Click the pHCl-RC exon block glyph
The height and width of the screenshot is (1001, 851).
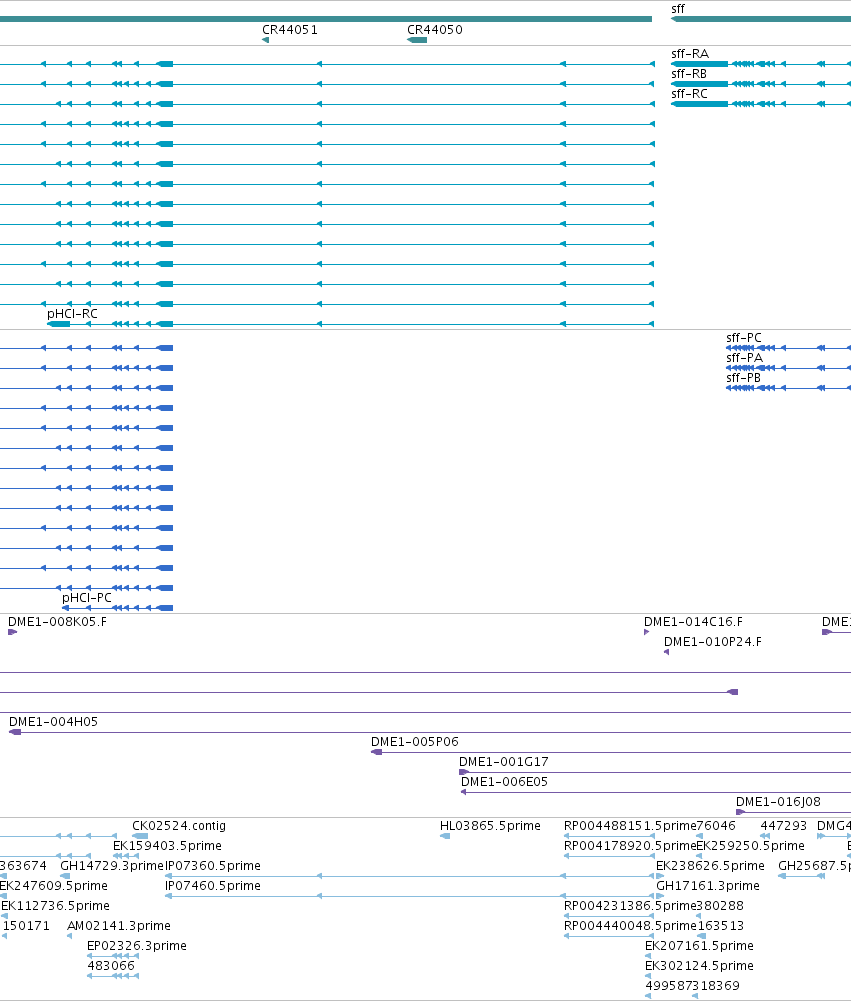tap(59, 324)
